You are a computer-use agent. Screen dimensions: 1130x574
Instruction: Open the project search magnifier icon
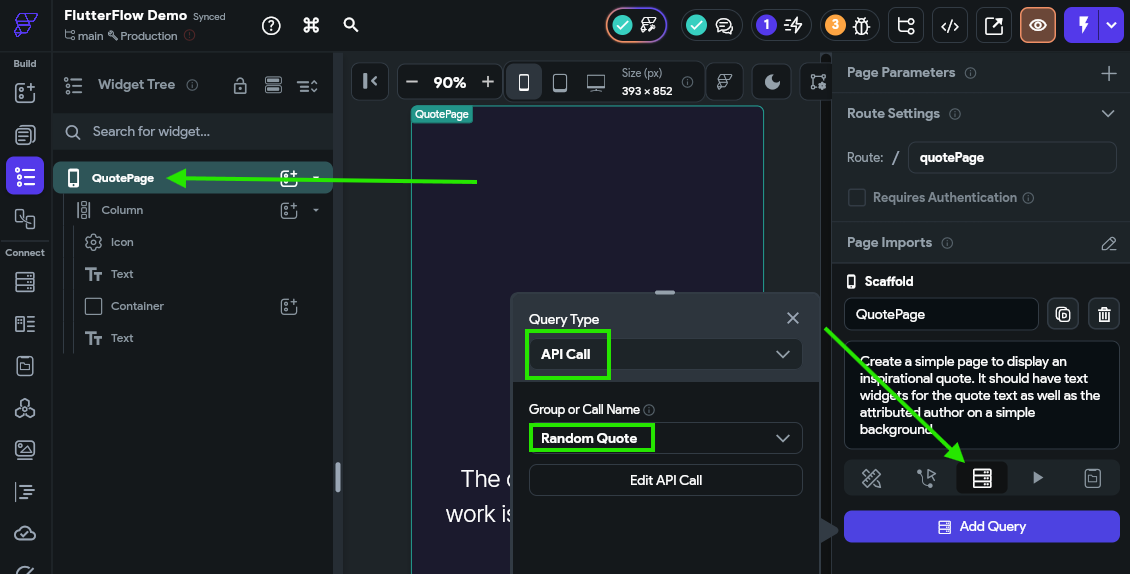click(351, 25)
